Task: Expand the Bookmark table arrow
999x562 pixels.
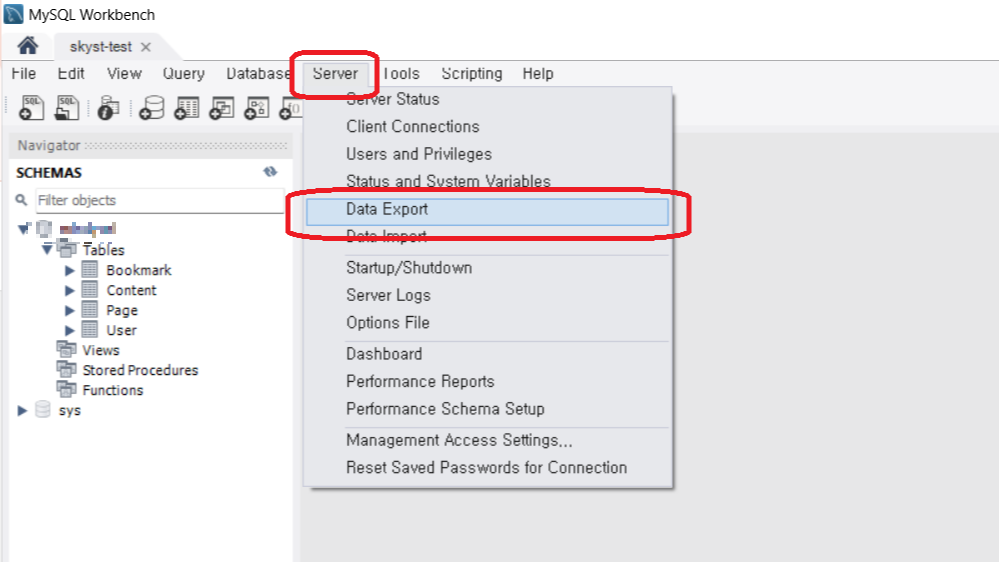Action: tap(69, 270)
